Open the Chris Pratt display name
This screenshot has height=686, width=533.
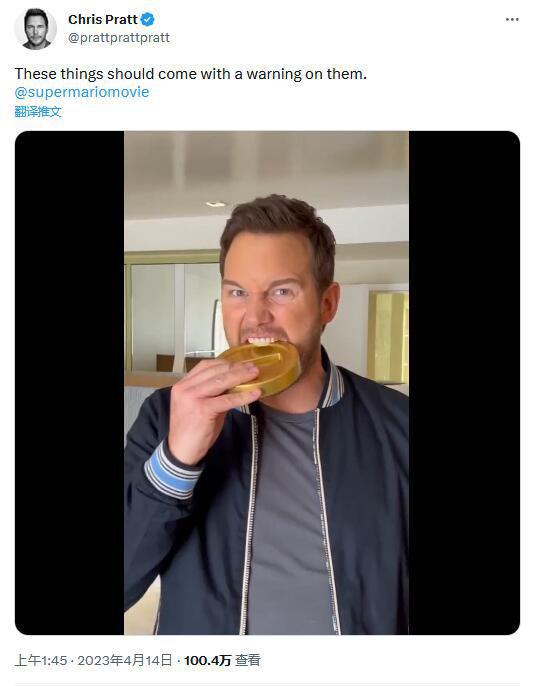(x=103, y=19)
